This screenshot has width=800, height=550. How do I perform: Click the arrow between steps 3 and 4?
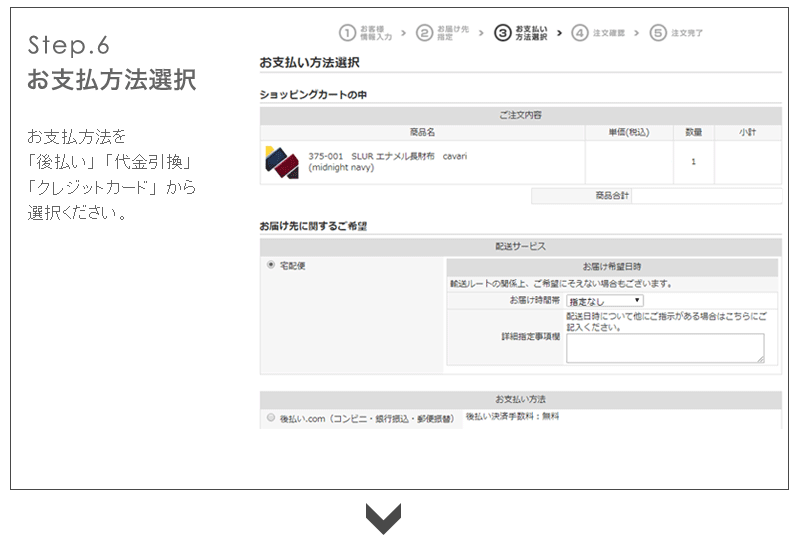point(559,33)
